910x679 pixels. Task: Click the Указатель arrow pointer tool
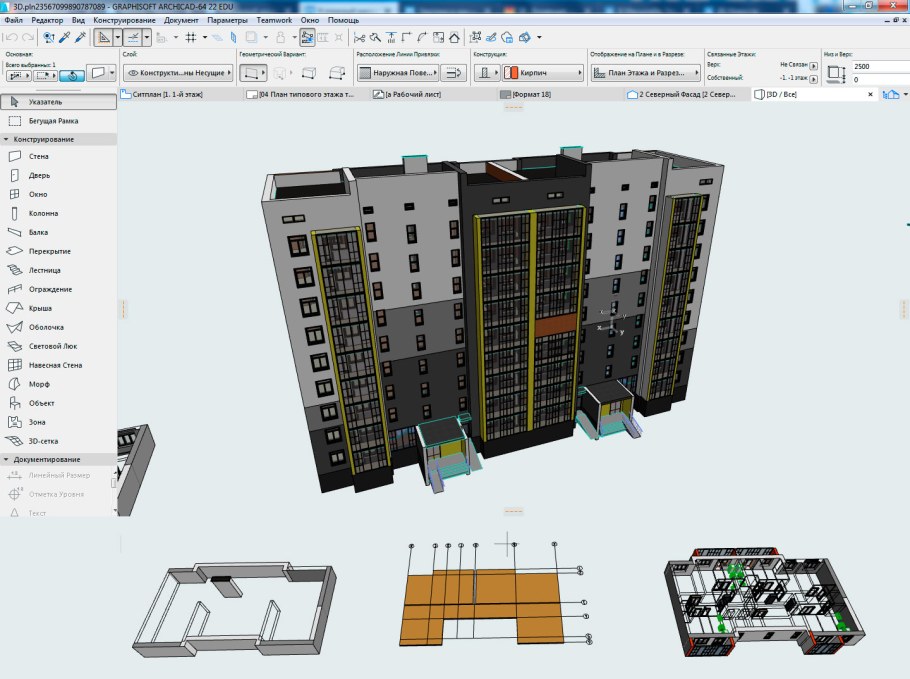[46, 102]
